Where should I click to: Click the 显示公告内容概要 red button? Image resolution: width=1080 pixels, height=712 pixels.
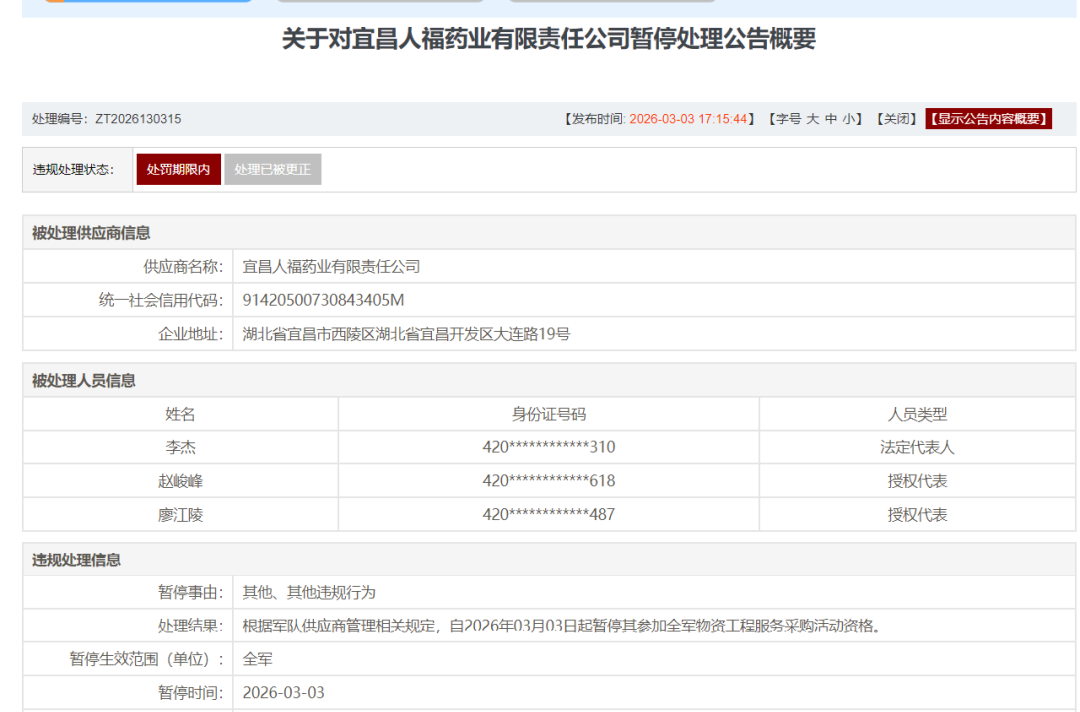tap(988, 118)
